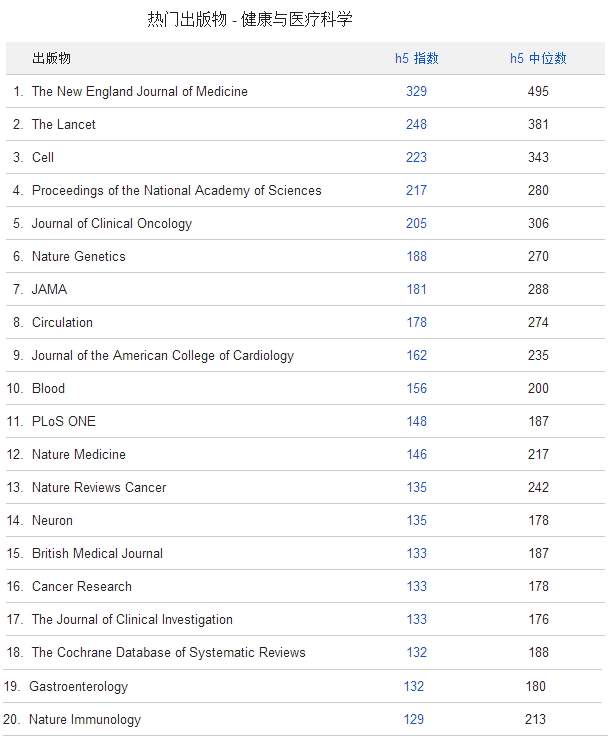Screen dimensions: 608x742
Task: Click British Medical Journal's h5-index link
Action: pyautogui.click(x=416, y=553)
